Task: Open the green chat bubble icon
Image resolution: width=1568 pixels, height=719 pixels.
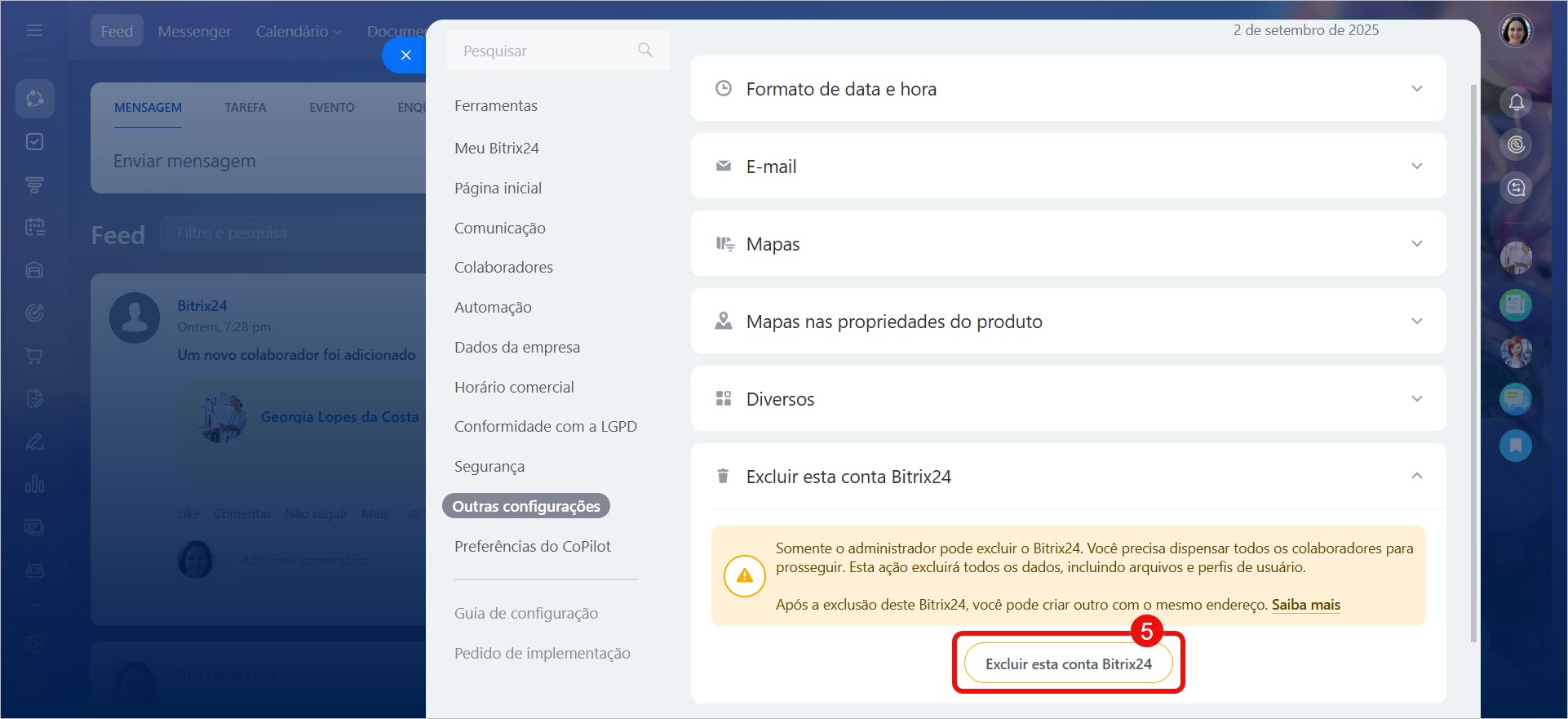Action: 1516,398
